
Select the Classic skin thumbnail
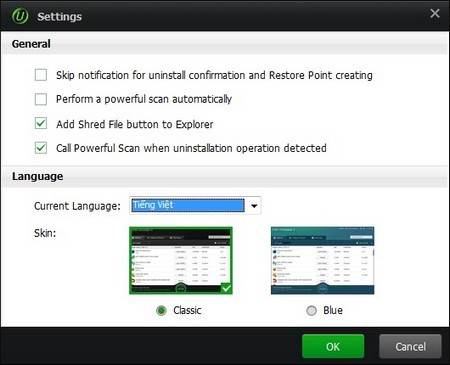[181, 260]
